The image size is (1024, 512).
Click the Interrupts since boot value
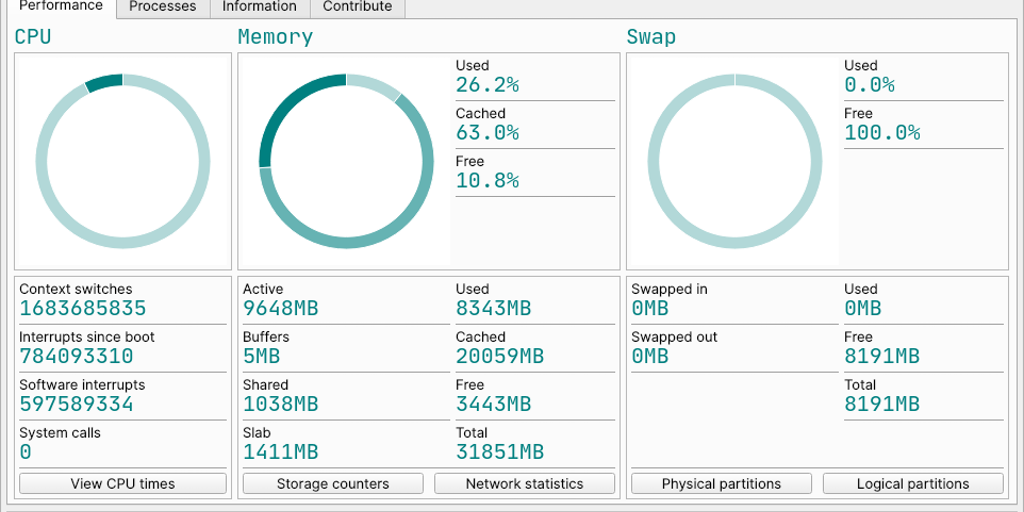click(x=76, y=356)
